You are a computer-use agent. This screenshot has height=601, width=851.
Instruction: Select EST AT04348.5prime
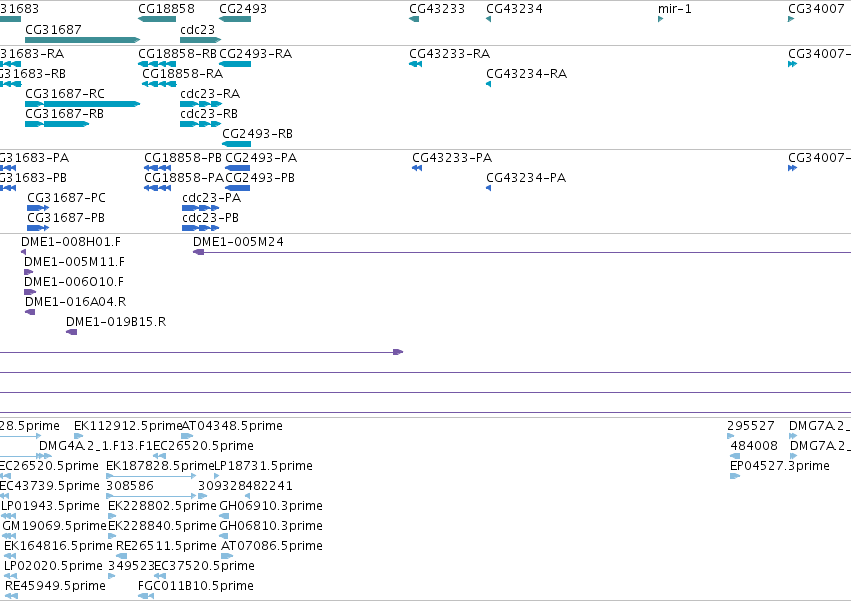point(232,426)
